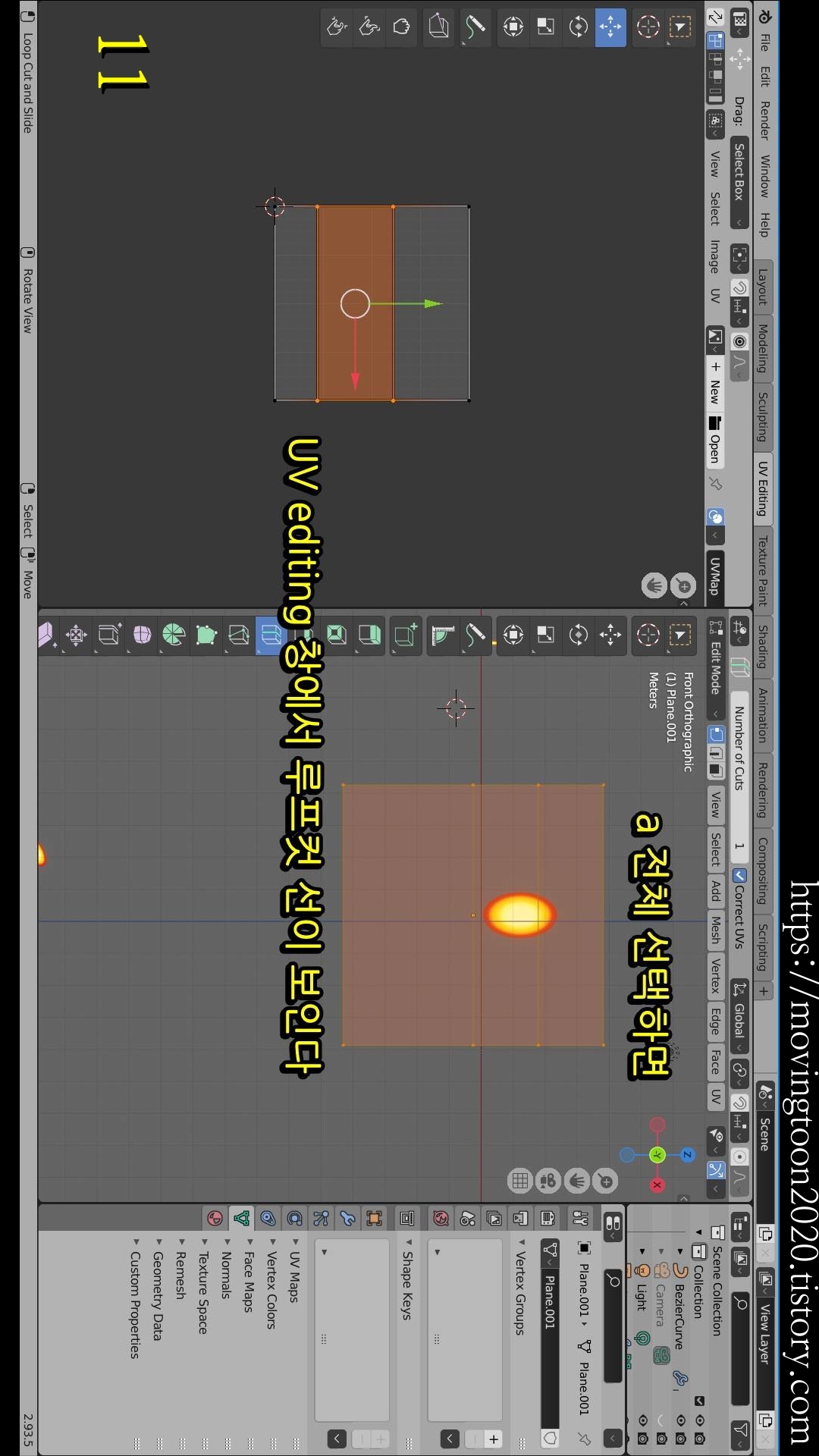Open the Mesh menu in the 3D viewport
This screenshot has height=1456, width=819.
(715, 930)
